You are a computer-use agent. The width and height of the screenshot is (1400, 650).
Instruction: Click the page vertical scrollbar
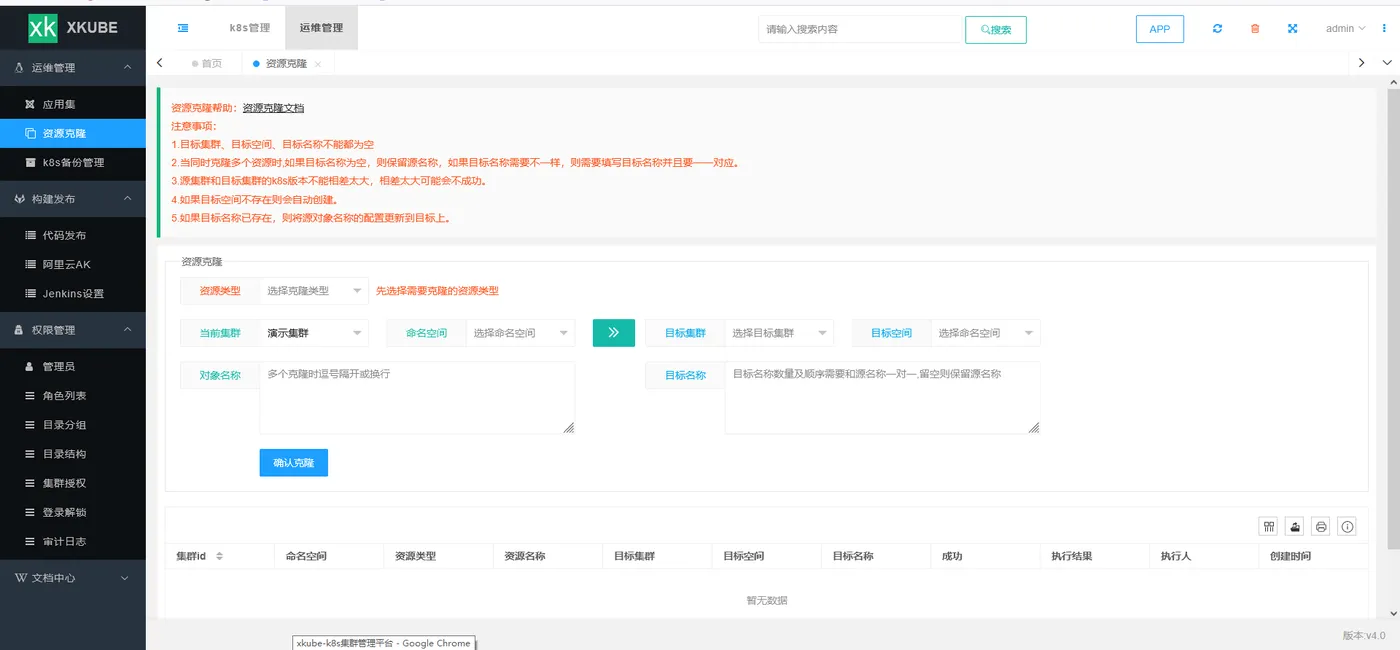(x=1392, y=317)
